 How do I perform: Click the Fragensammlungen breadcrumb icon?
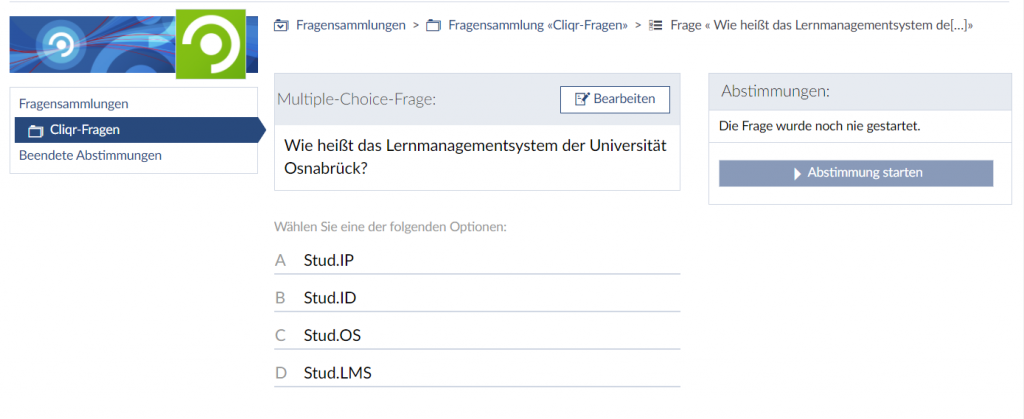coord(281,25)
